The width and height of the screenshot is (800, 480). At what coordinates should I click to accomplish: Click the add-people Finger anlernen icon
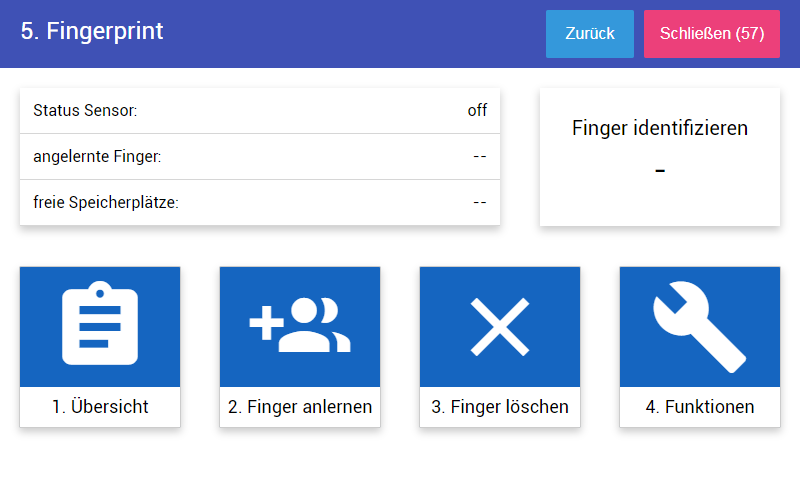click(300, 325)
